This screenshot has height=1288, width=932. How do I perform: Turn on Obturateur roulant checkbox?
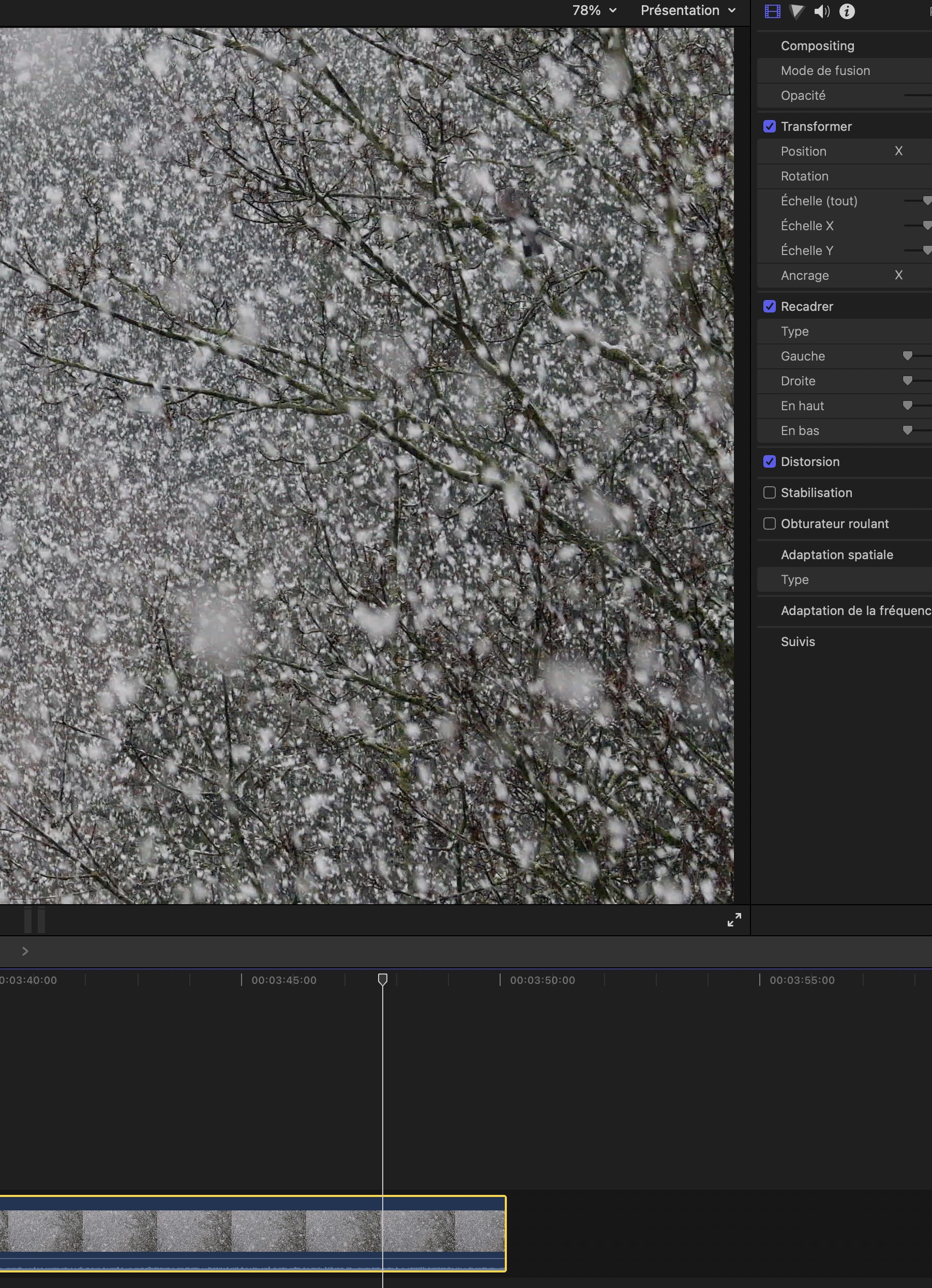[x=769, y=523]
